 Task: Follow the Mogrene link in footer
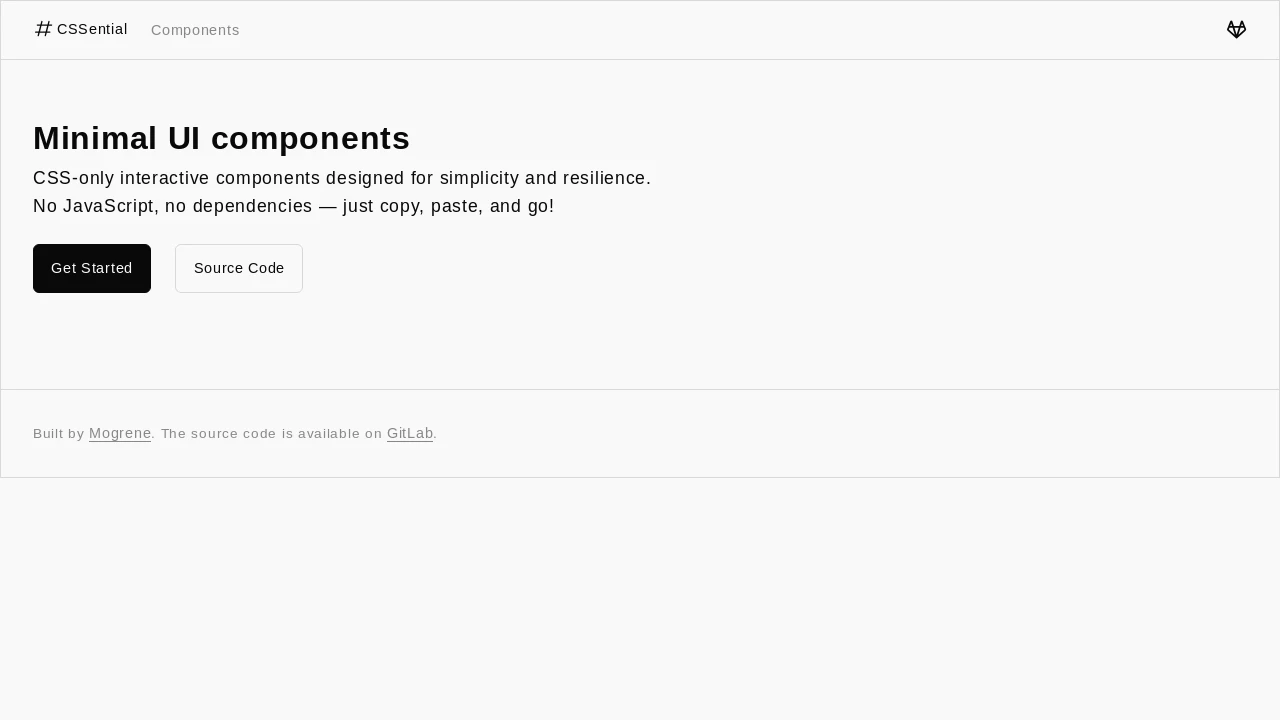[x=120, y=433]
